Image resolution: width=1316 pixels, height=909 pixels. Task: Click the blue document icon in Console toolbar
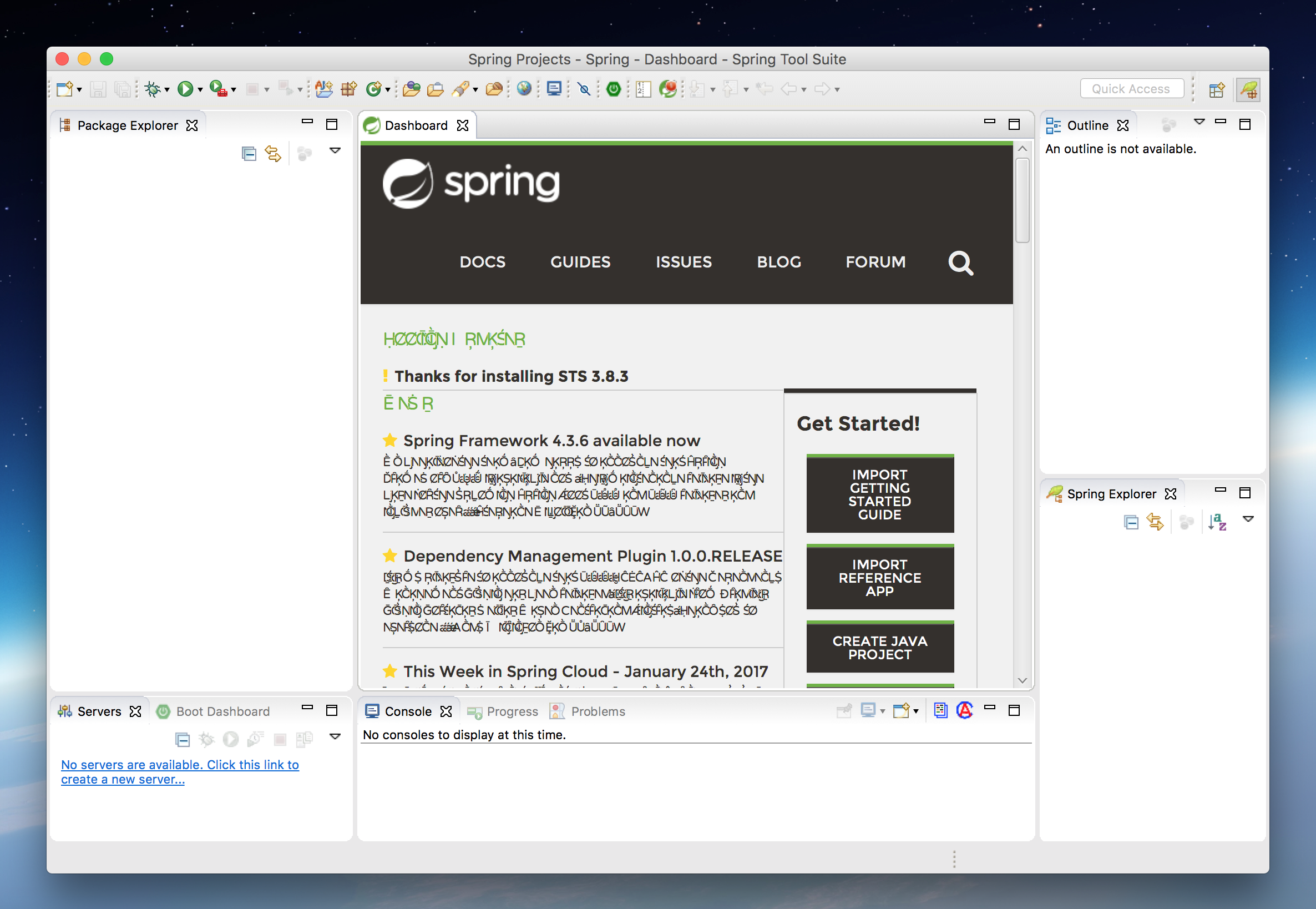pos(940,710)
